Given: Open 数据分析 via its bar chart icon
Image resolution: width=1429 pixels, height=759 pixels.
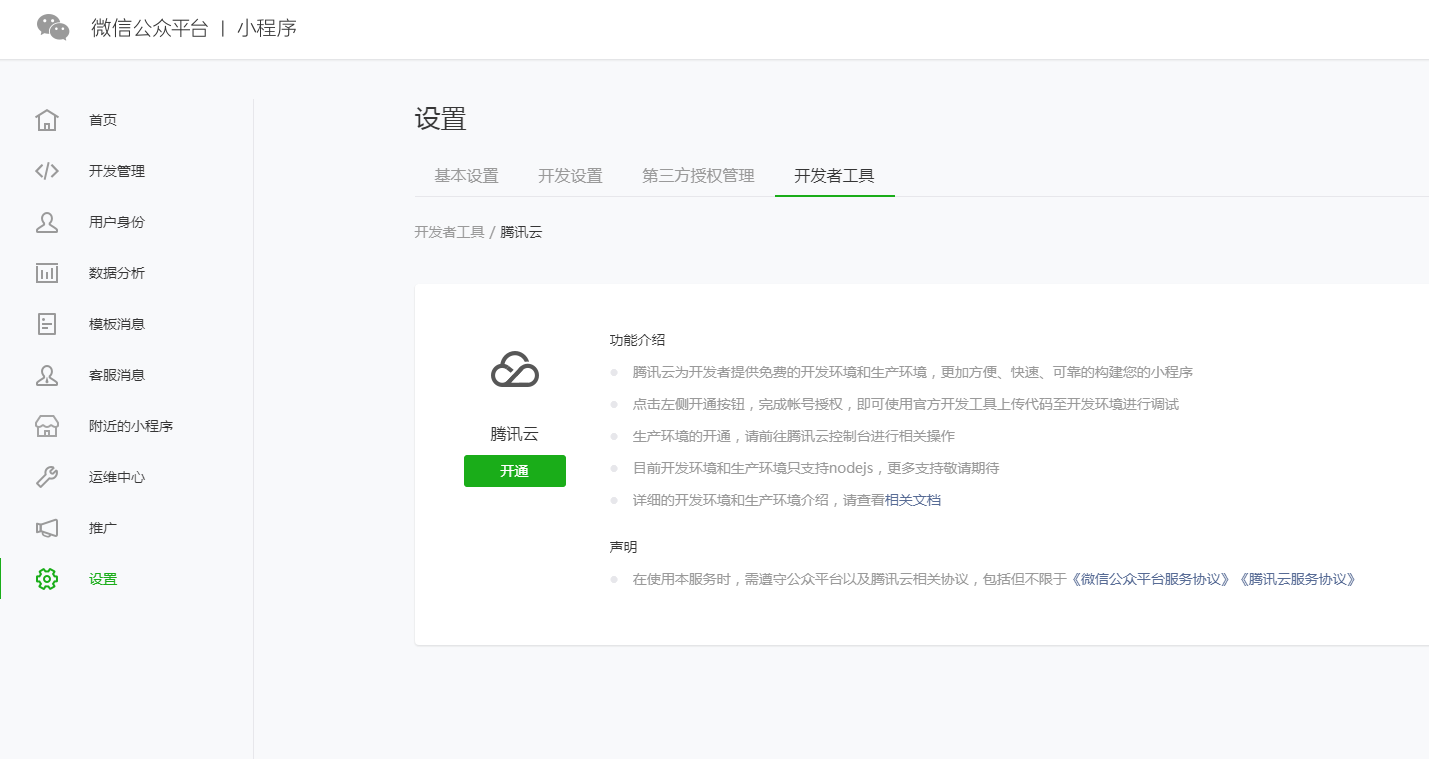Looking at the screenshot, I should tap(47, 273).
